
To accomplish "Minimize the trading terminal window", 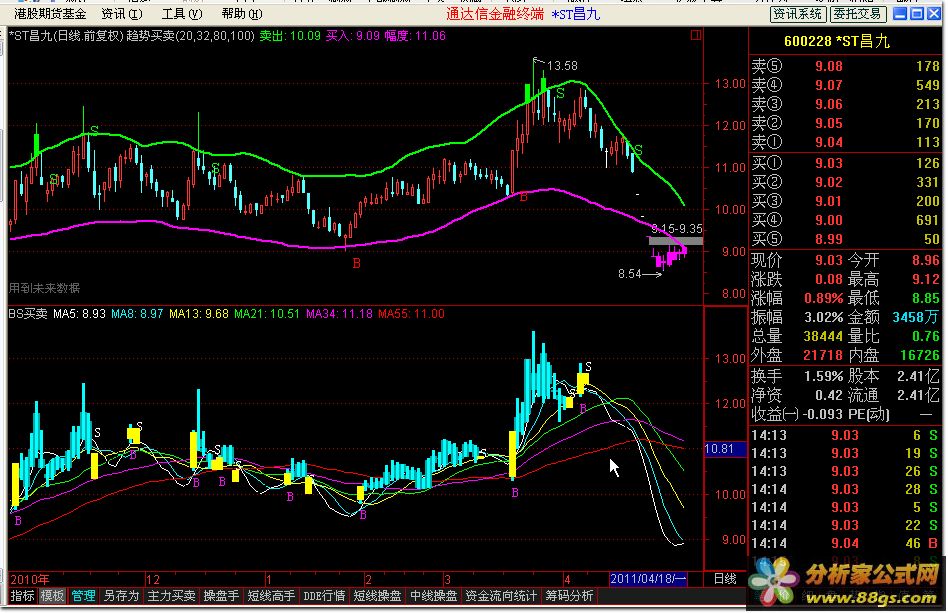I will [x=900, y=13].
